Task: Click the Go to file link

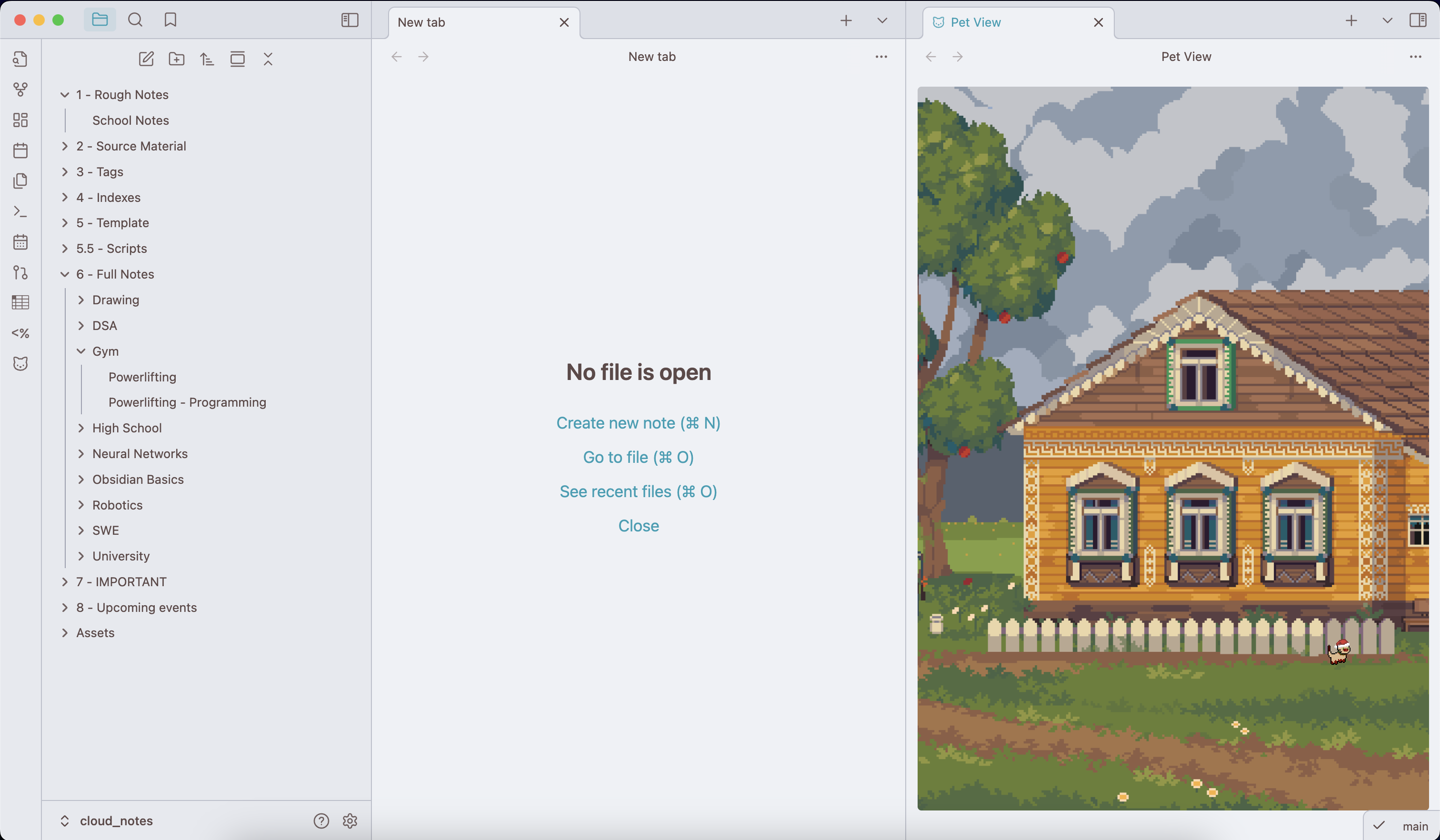Action: 638,457
